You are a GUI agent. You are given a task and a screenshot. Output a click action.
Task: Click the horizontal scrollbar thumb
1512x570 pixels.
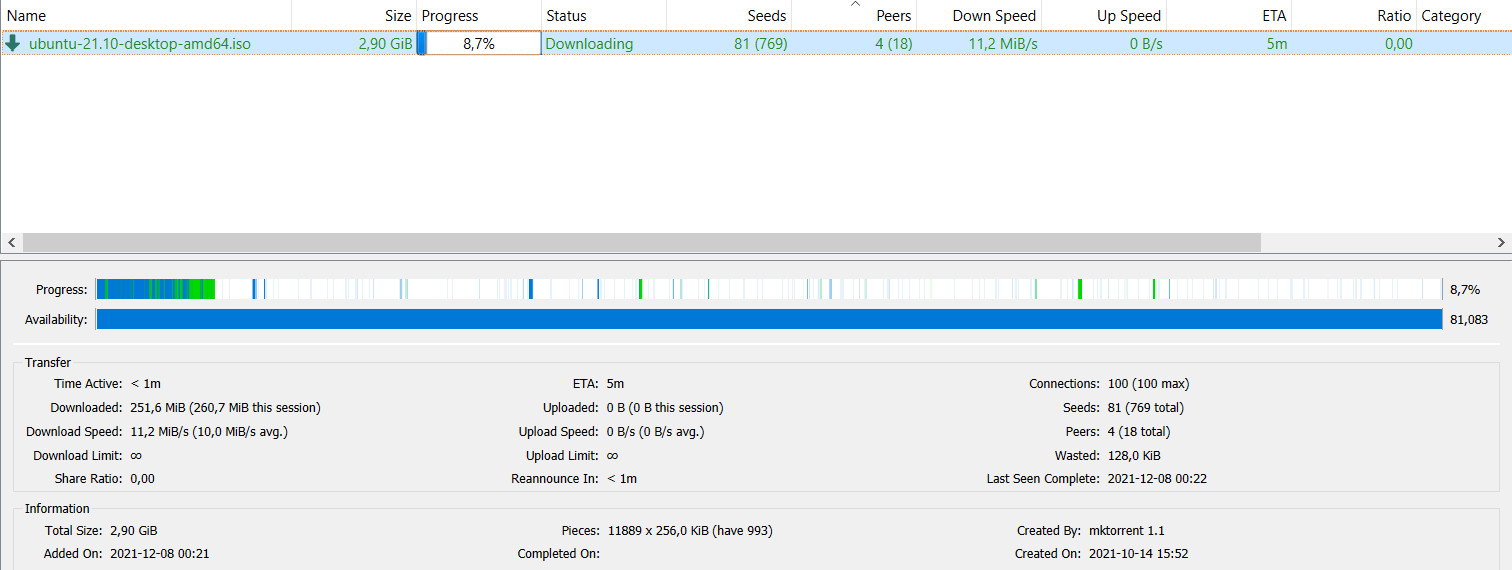(x=642, y=243)
